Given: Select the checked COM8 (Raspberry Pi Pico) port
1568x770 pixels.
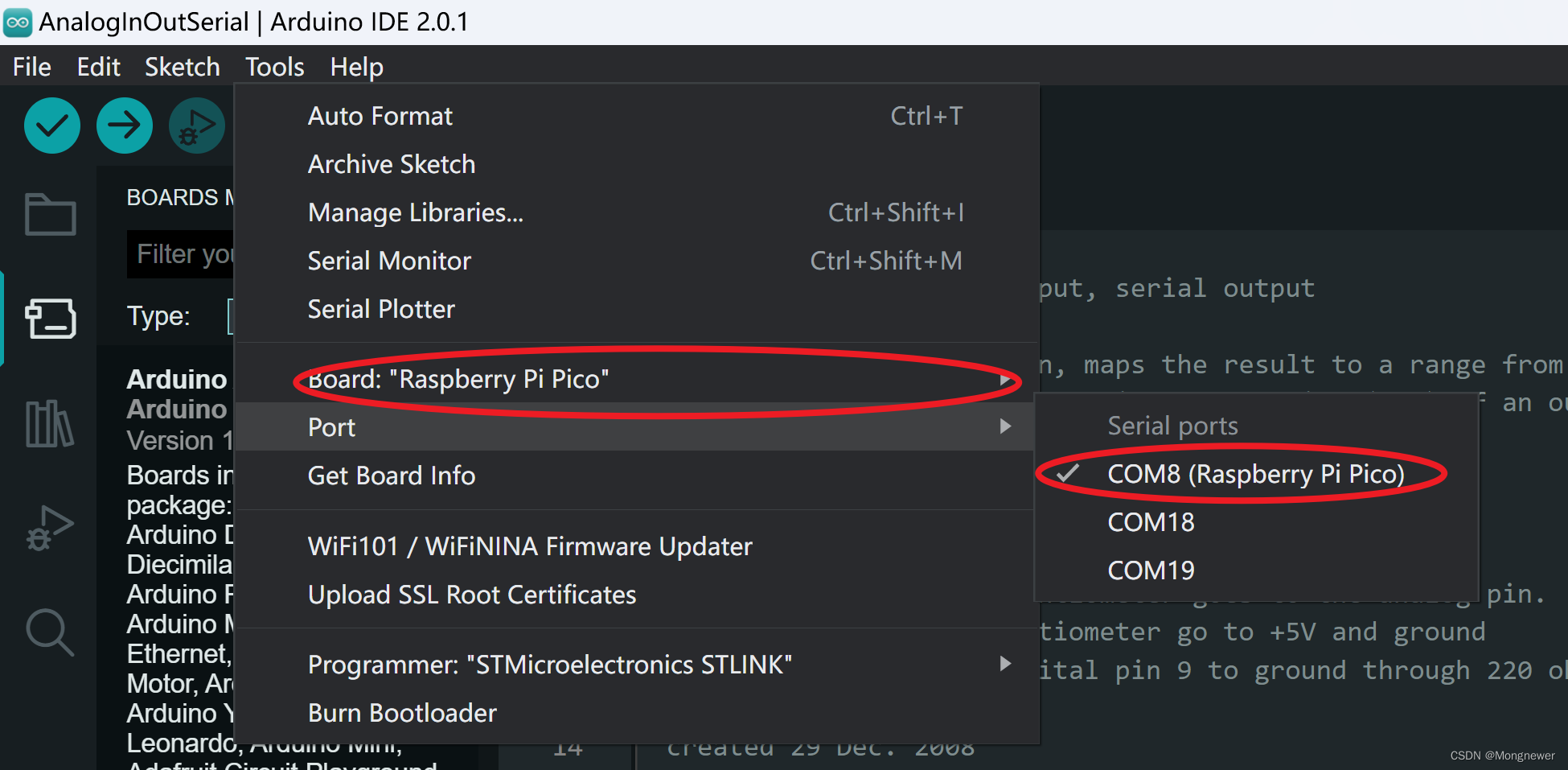Looking at the screenshot, I should 1256,474.
